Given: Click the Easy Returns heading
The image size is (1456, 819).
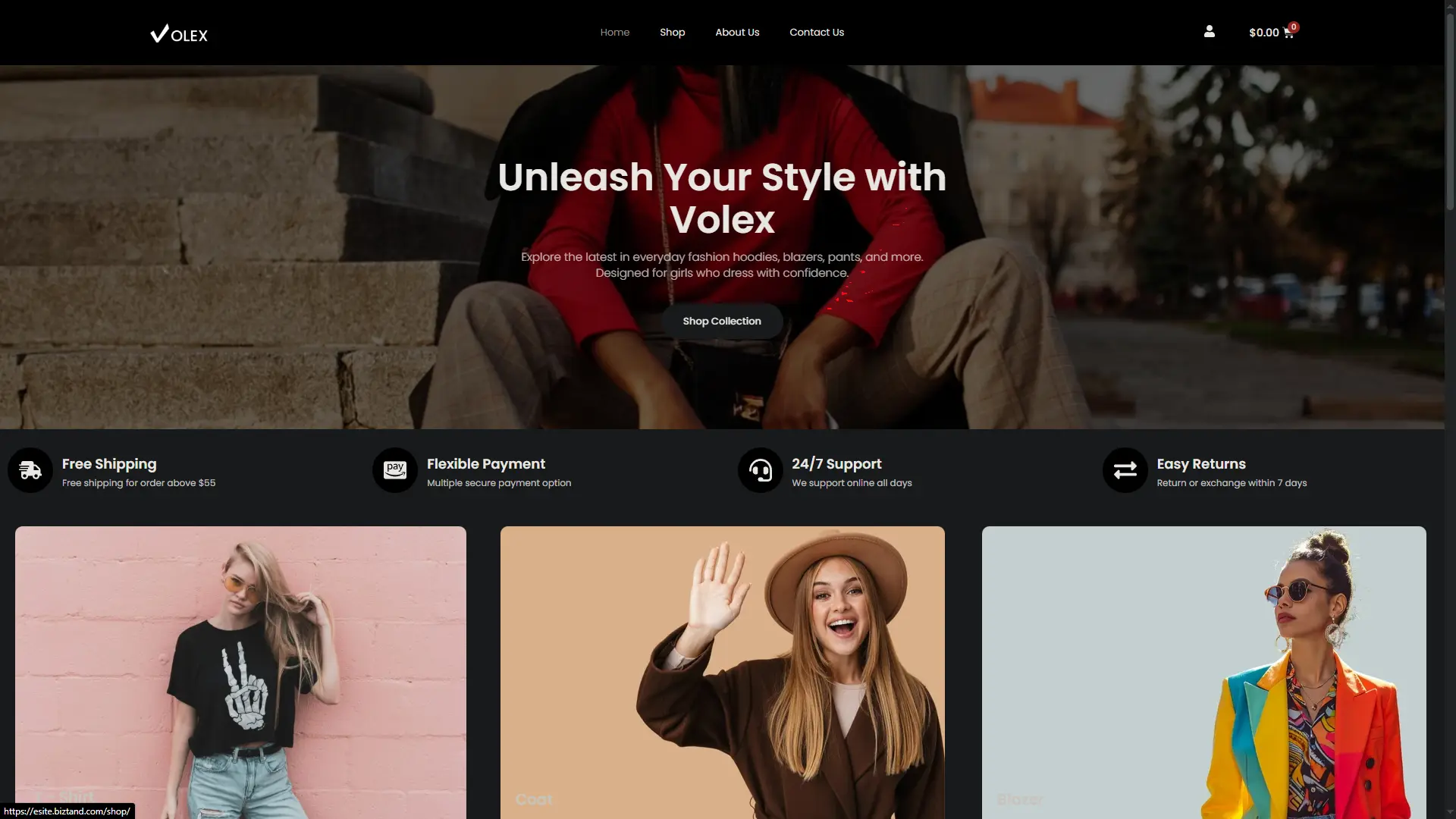Looking at the screenshot, I should pos(1201,464).
